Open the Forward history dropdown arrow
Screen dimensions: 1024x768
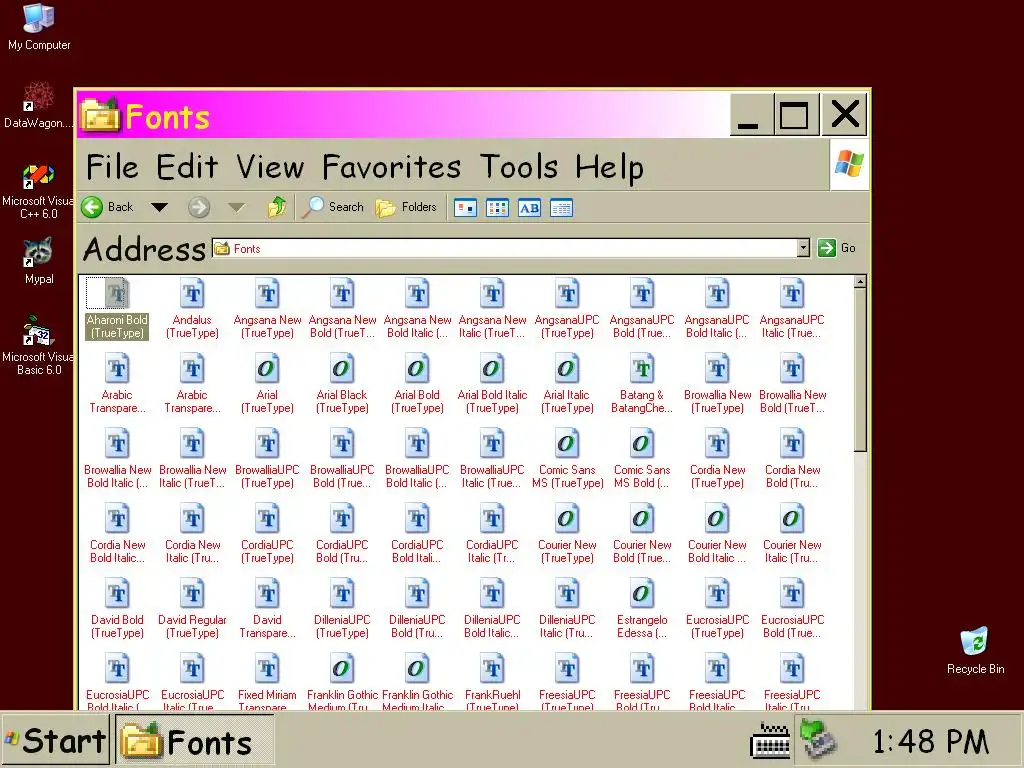pyautogui.click(x=236, y=208)
